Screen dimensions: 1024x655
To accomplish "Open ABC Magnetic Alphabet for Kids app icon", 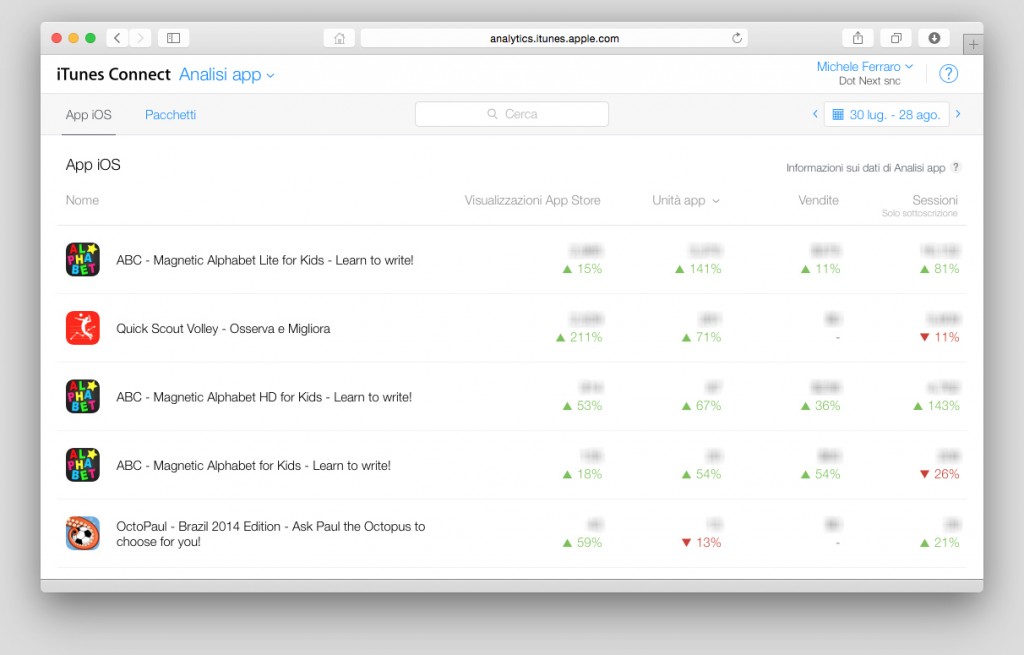I will [83, 465].
